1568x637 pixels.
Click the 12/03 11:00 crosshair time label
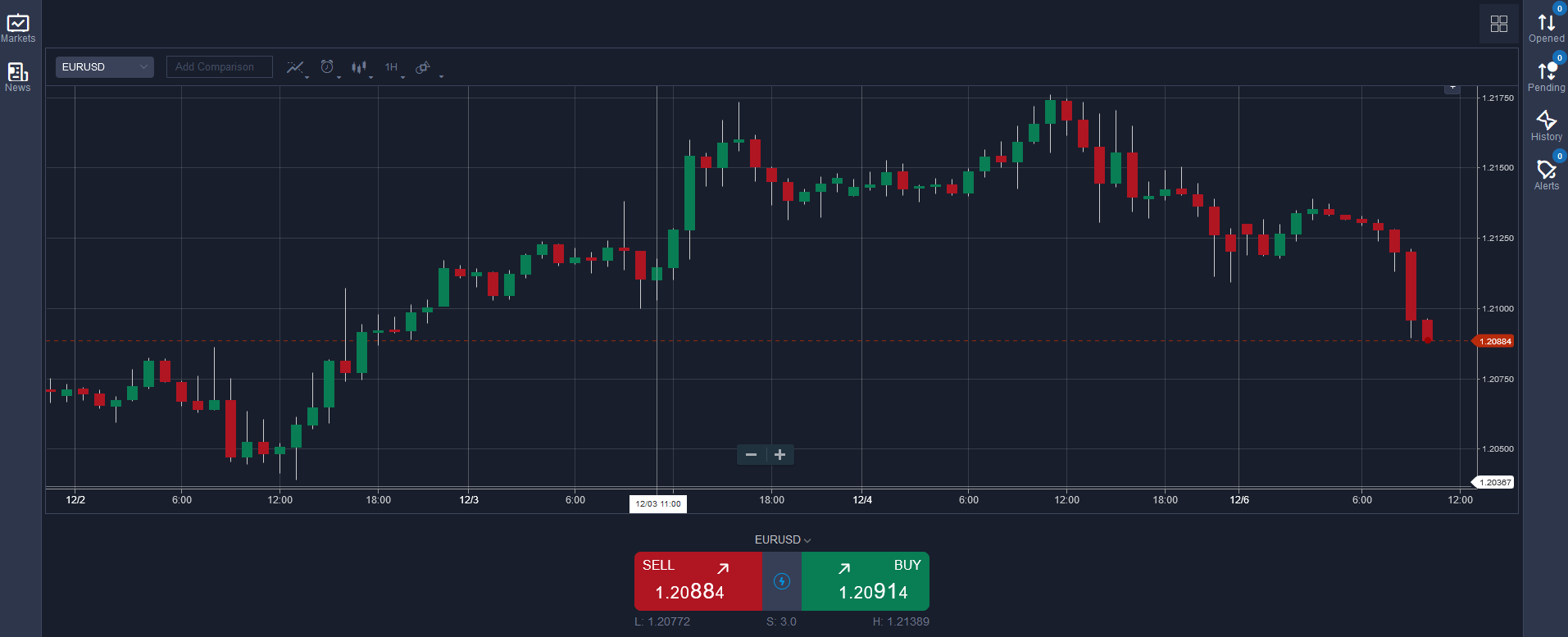click(658, 503)
